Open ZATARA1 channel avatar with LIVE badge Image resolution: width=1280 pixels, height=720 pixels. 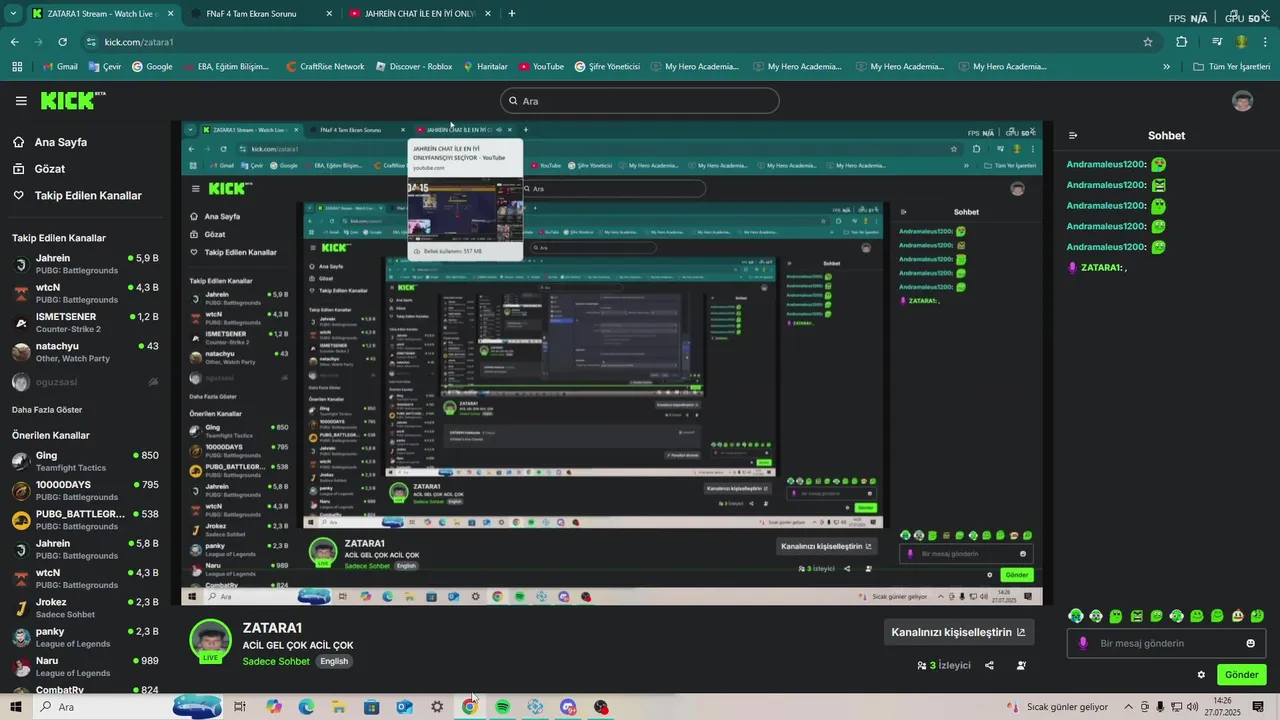point(211,642)
